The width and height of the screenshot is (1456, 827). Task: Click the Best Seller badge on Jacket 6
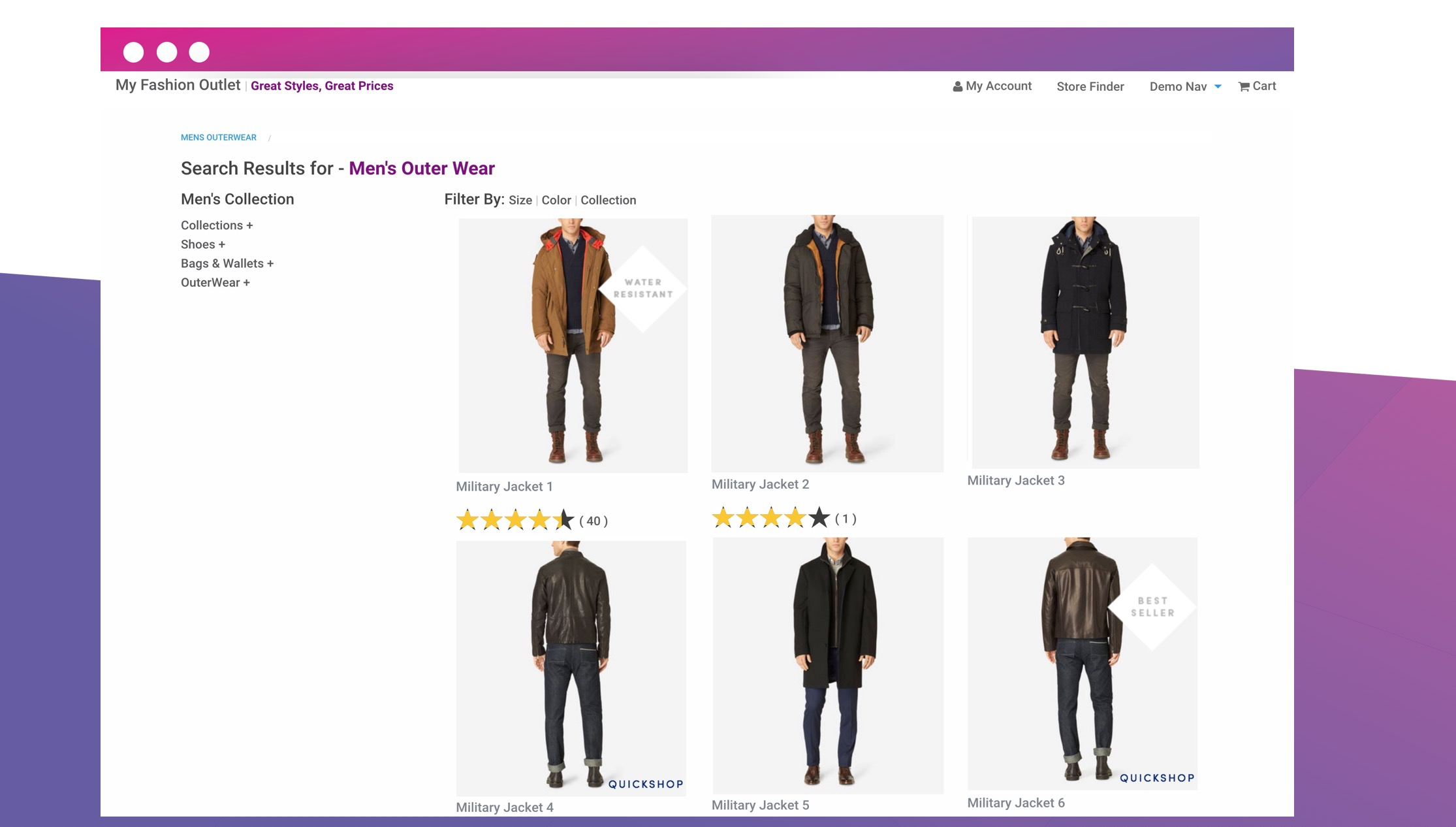(1152, 607)
